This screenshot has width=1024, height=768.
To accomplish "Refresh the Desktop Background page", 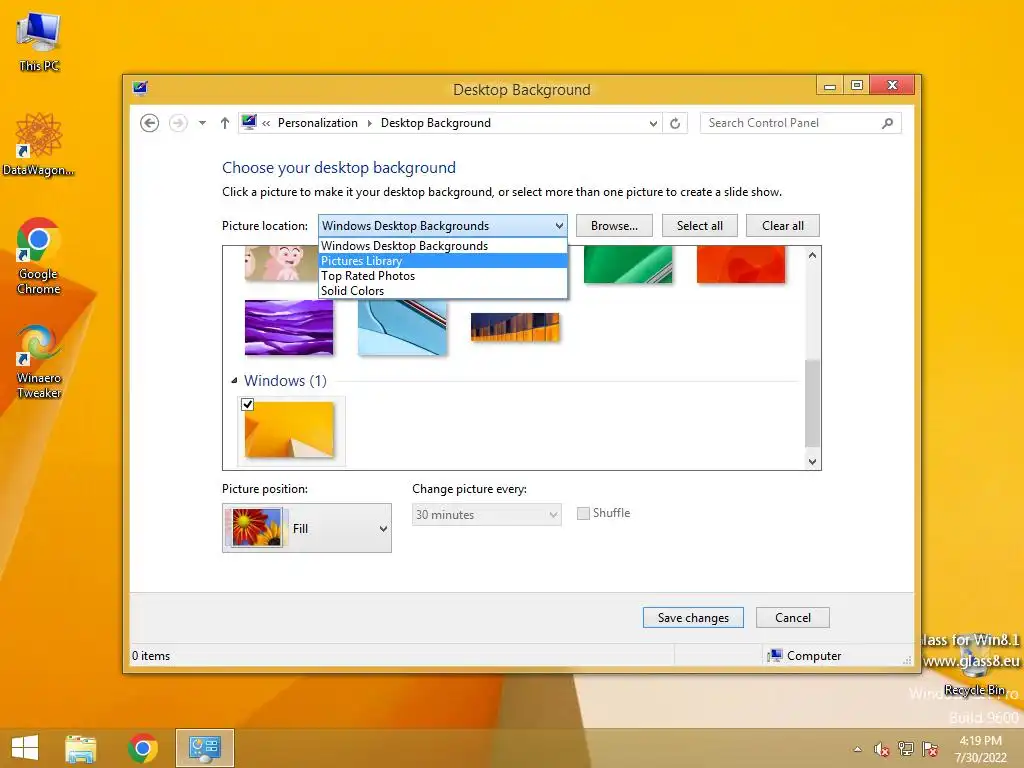I will 675,123.
